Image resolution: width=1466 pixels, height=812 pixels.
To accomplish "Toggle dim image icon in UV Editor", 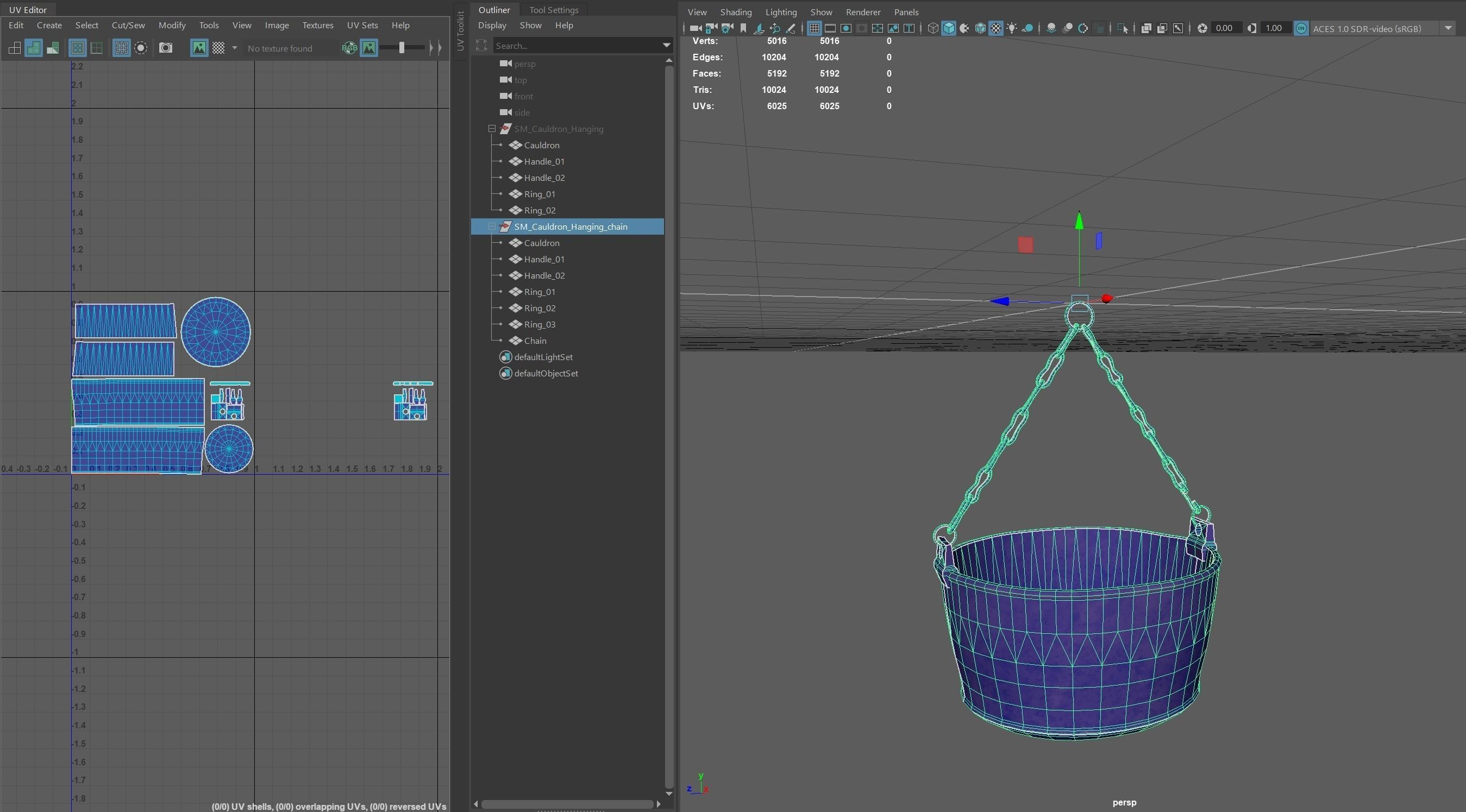I will click(369, 48).
